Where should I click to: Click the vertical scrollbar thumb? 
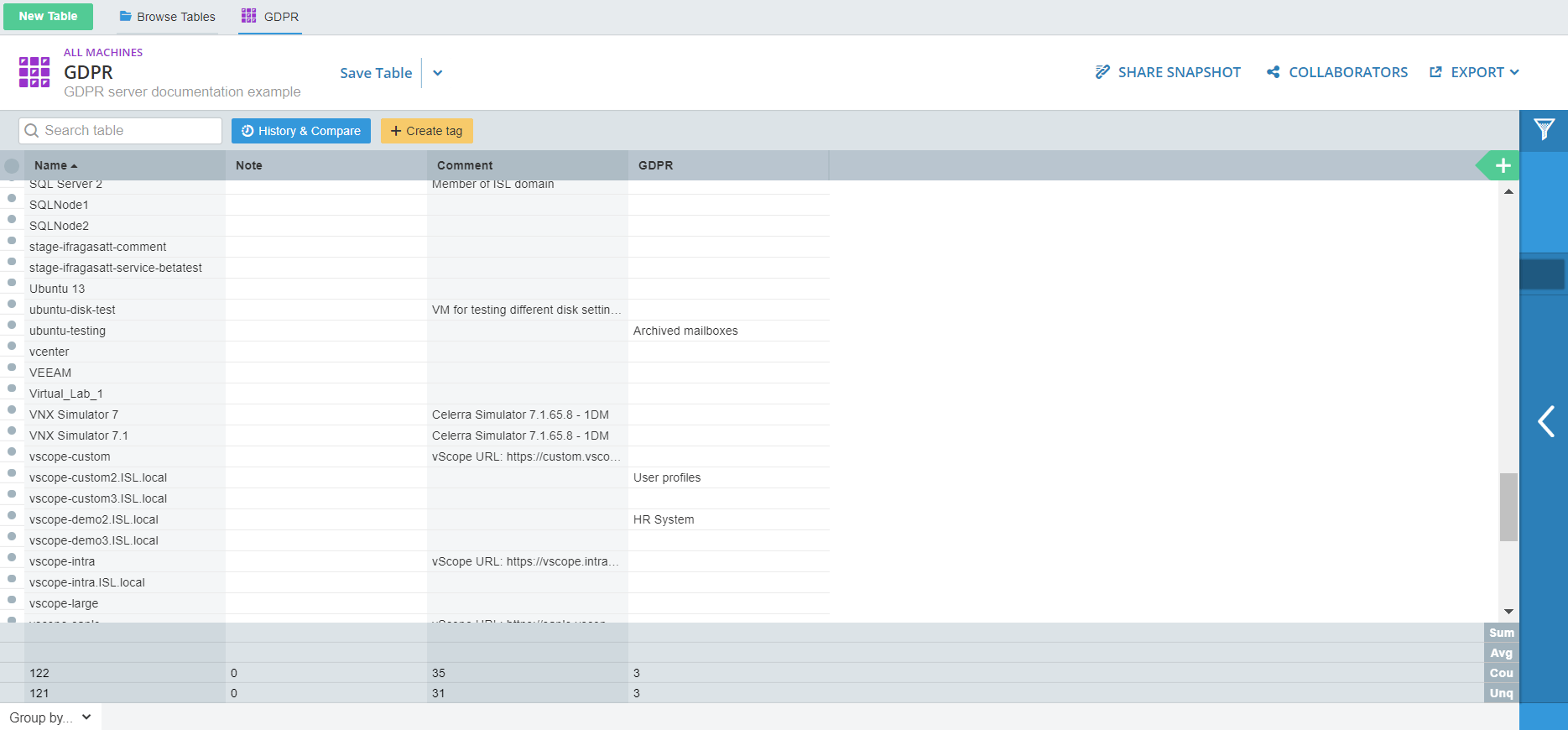pos(1508,507)
